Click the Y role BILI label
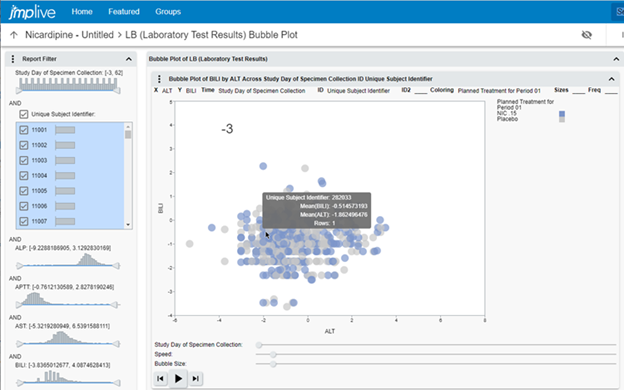The width and height of the screenshot is (624, 390). 191,91
